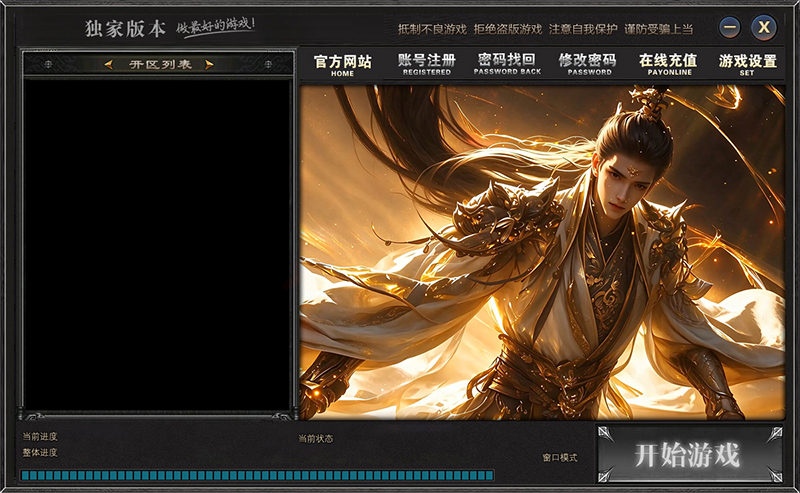The image size is (800, 493).
Task: Click the left arrow beside 开区列表
Action: 108,64
